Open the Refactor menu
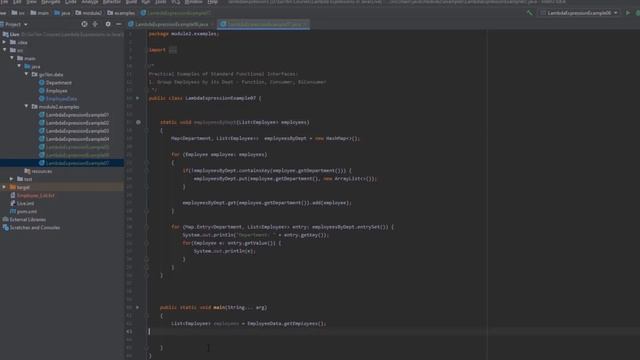This screenshot has height=360, width=640. 111,2
